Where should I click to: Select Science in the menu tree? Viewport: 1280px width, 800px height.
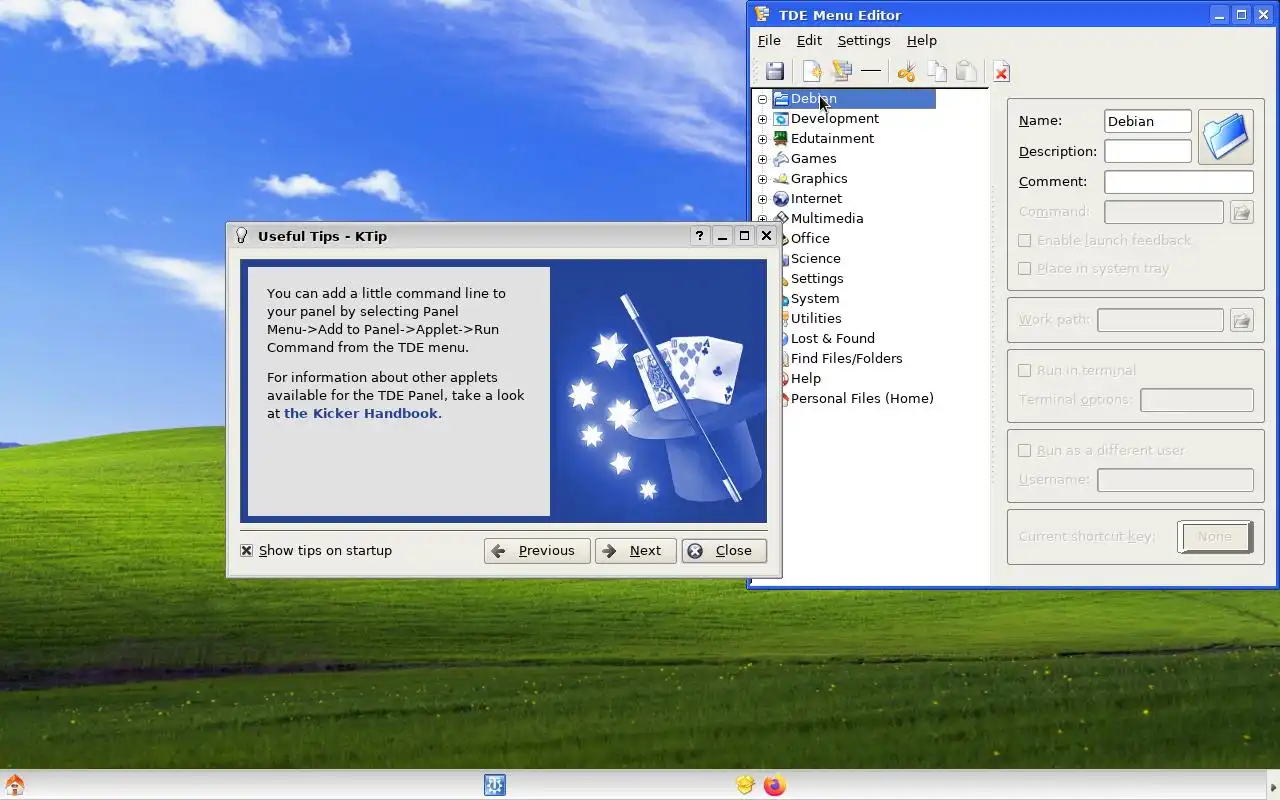click(x=816, y=259)
